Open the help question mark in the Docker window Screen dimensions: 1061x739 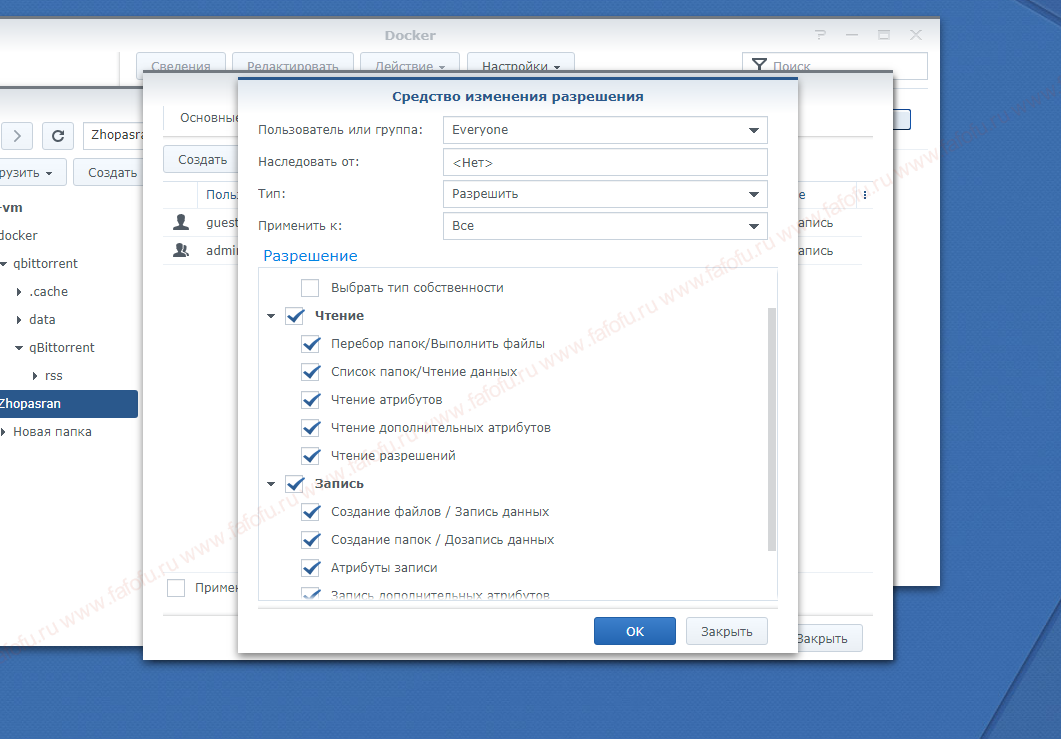(820, 35)
